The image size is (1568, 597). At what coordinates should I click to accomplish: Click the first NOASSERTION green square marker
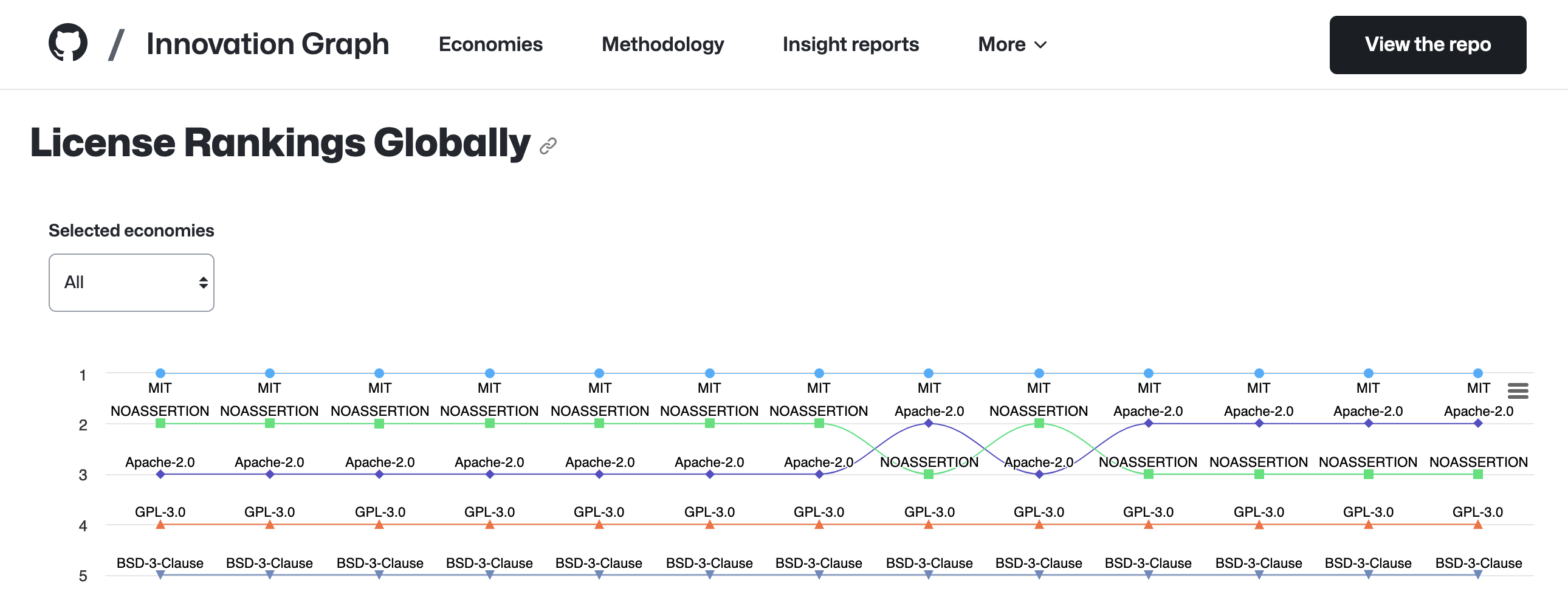(160, 423)
